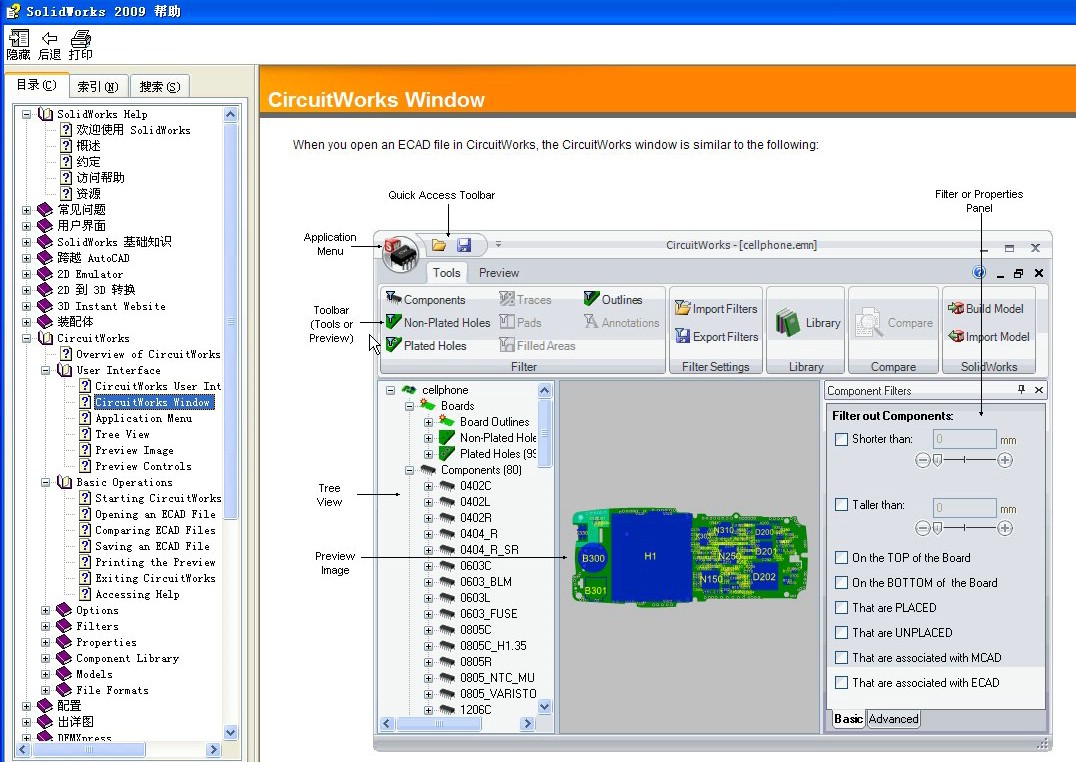1076x762 pixels.
Task: Open the Application Menu help topic
Action: [x=143, y=418]
